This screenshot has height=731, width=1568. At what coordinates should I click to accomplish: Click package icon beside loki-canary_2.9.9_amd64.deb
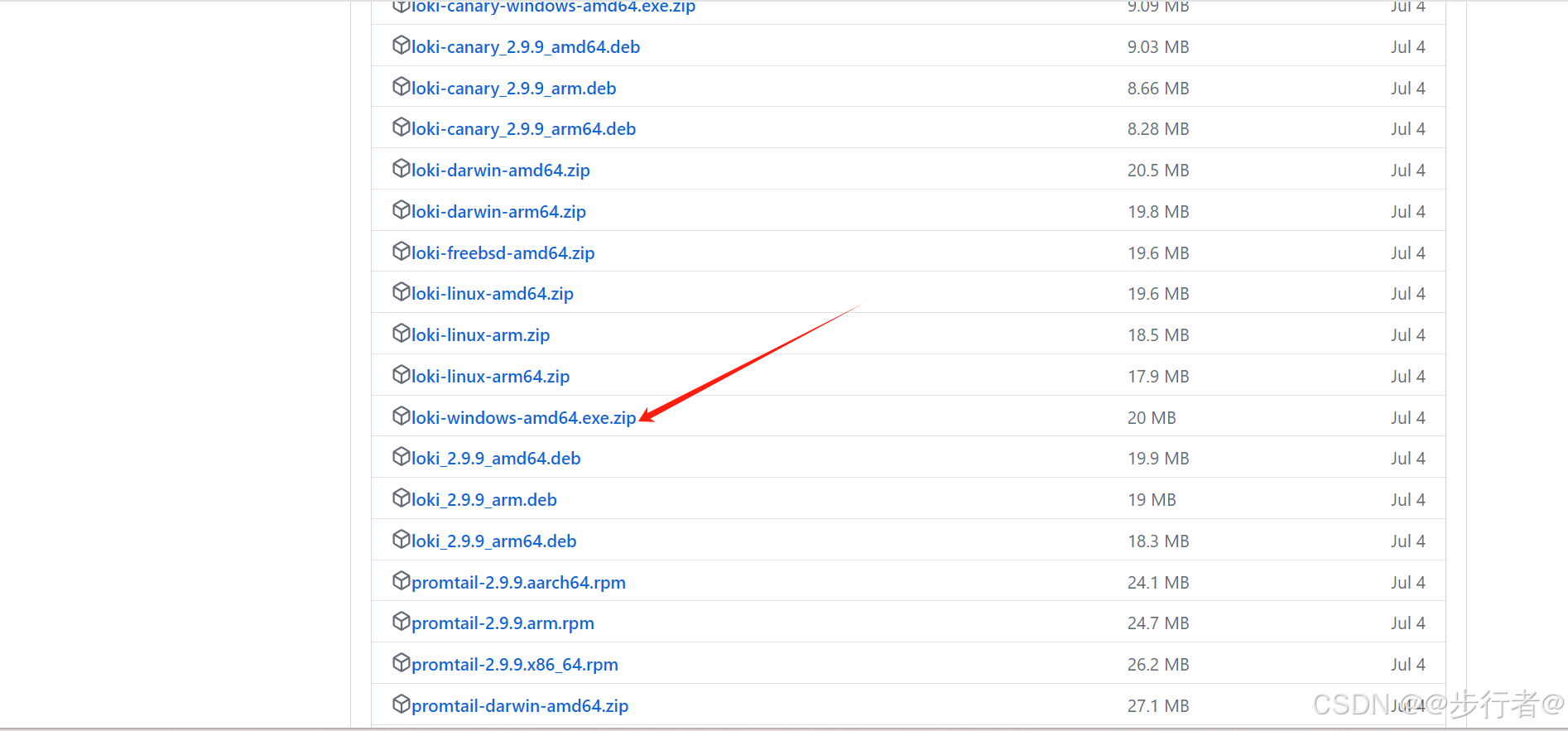click(x=402, y=45)
